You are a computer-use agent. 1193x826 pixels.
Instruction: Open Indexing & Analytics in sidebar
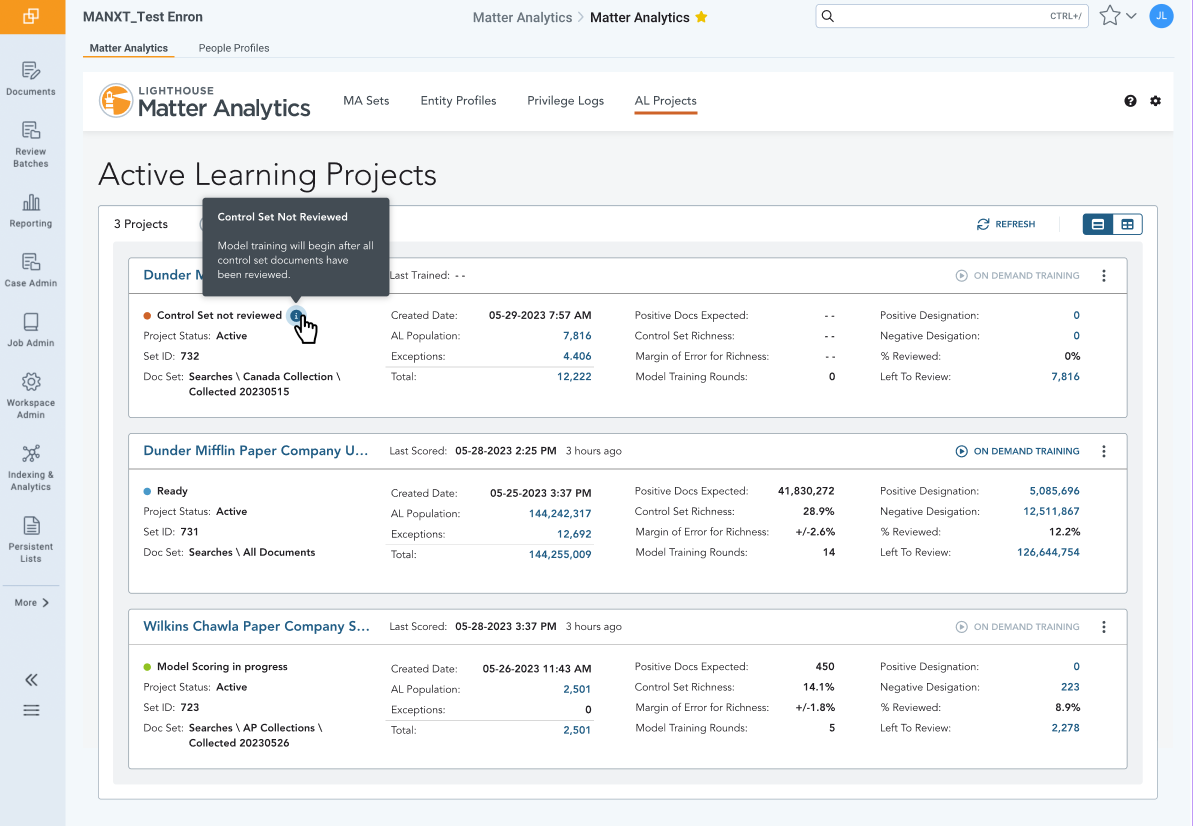(31, 468)
